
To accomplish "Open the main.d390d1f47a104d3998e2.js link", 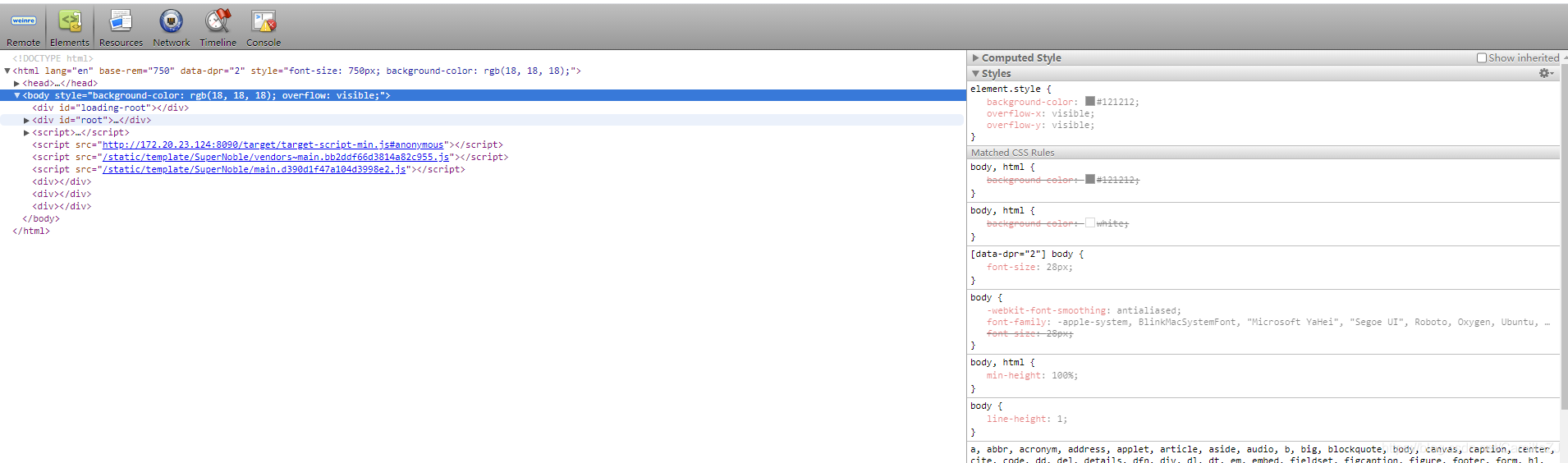I will pyautogui.click(x=254, y=169).
